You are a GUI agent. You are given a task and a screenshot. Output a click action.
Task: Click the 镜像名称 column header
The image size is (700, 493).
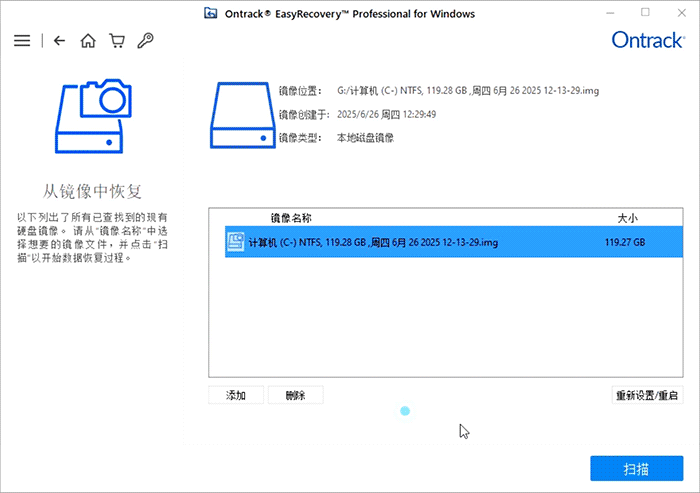click(291, 218)
